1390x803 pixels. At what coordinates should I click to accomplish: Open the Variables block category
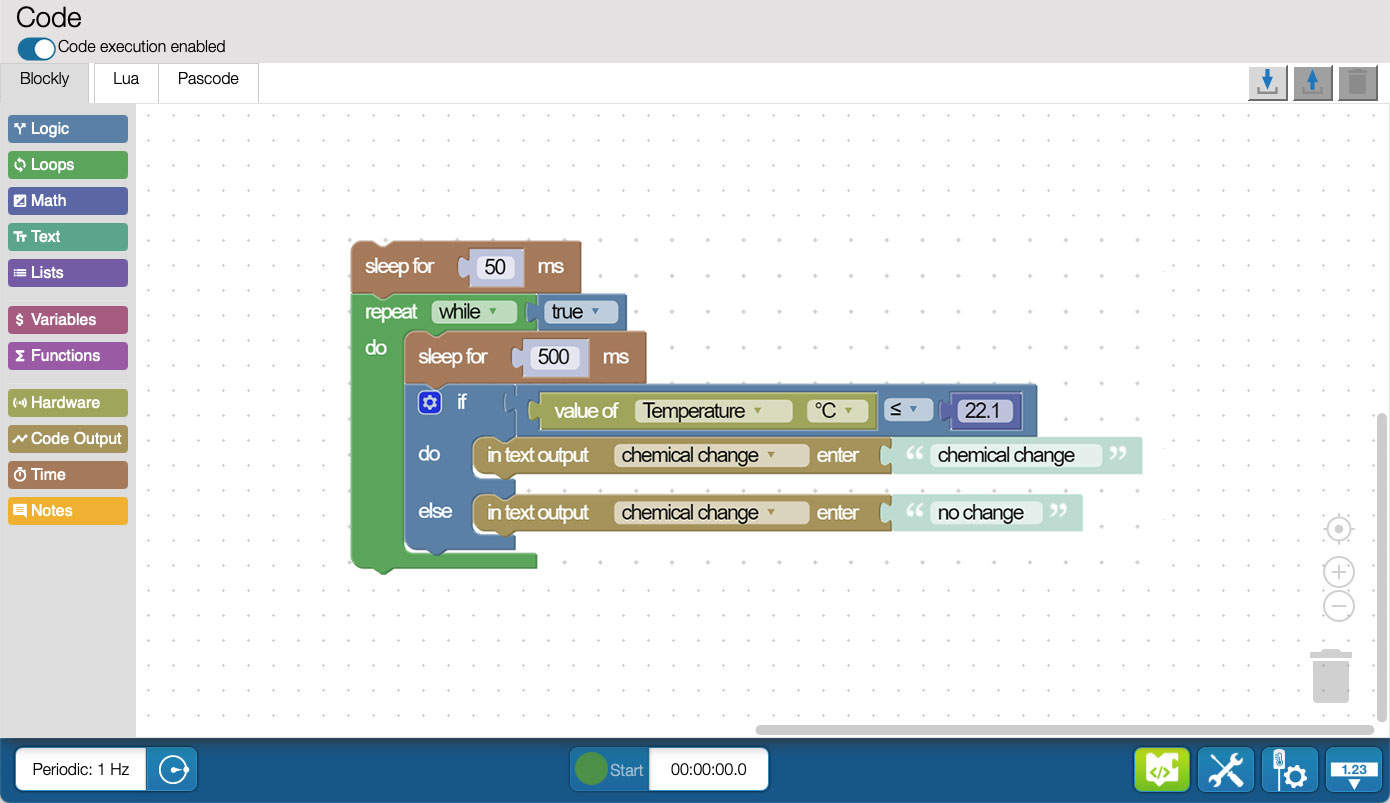[x=68, y=320]
